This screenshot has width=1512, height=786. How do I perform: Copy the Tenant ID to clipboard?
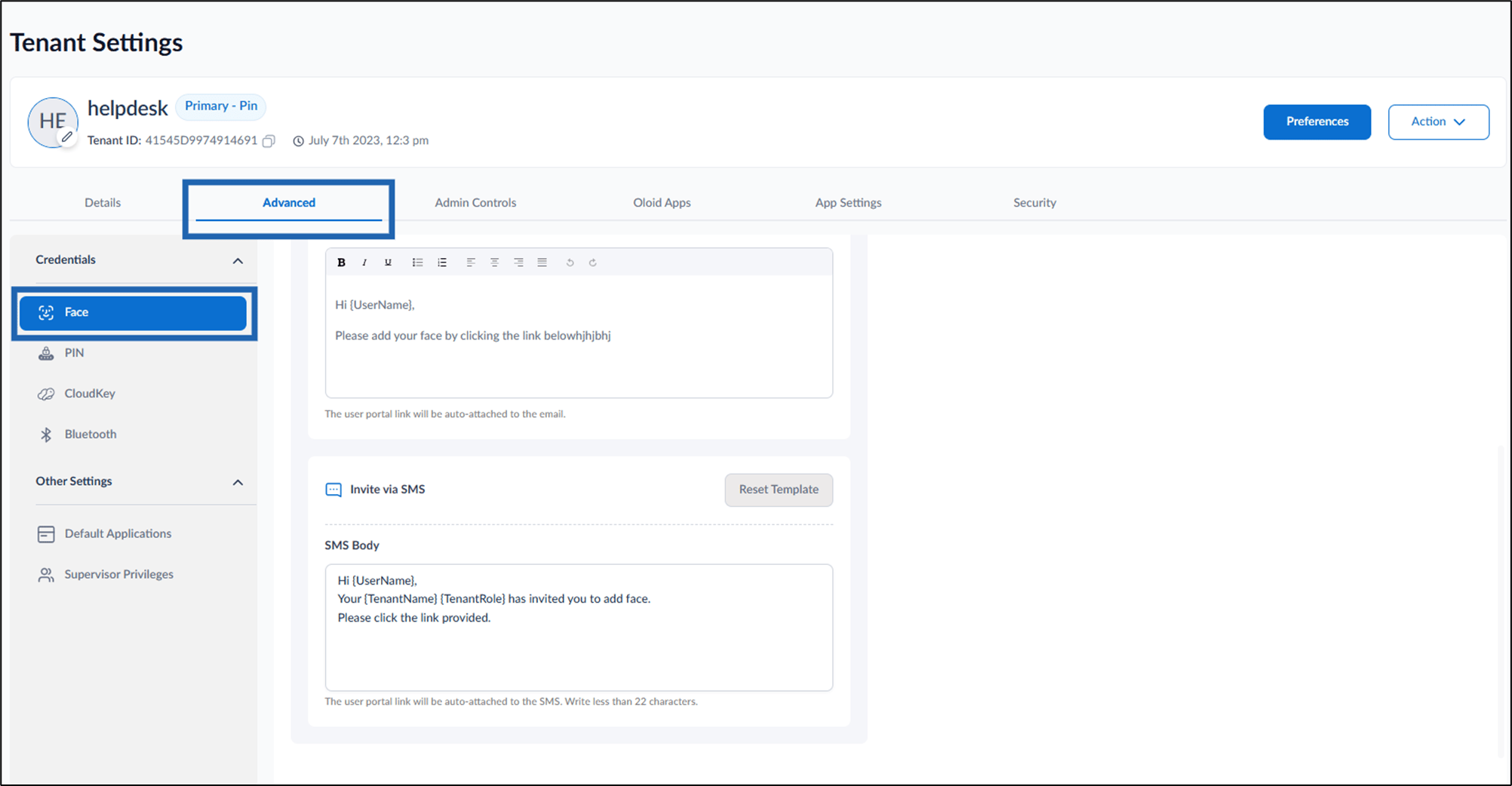point(269,141)
